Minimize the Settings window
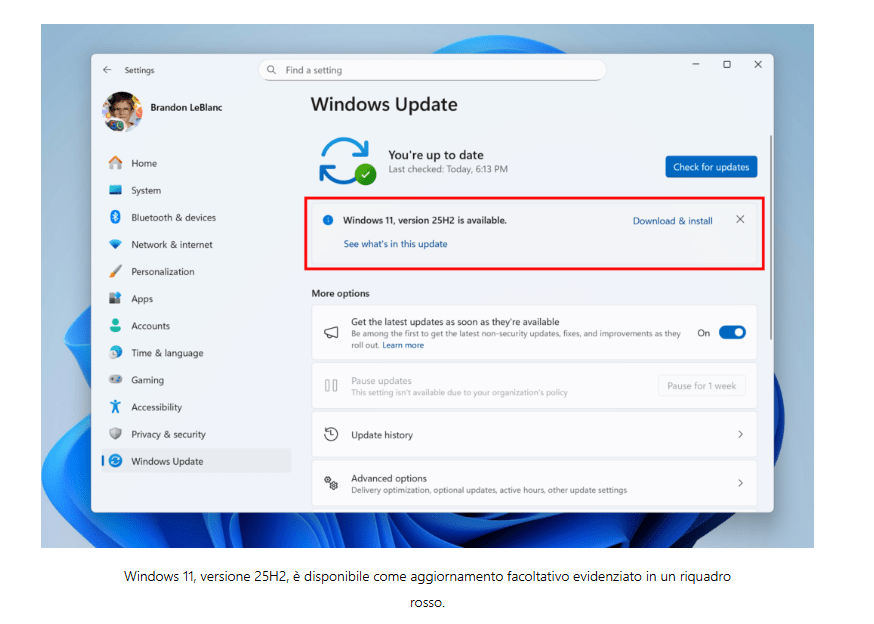 (x=696, y=65)
